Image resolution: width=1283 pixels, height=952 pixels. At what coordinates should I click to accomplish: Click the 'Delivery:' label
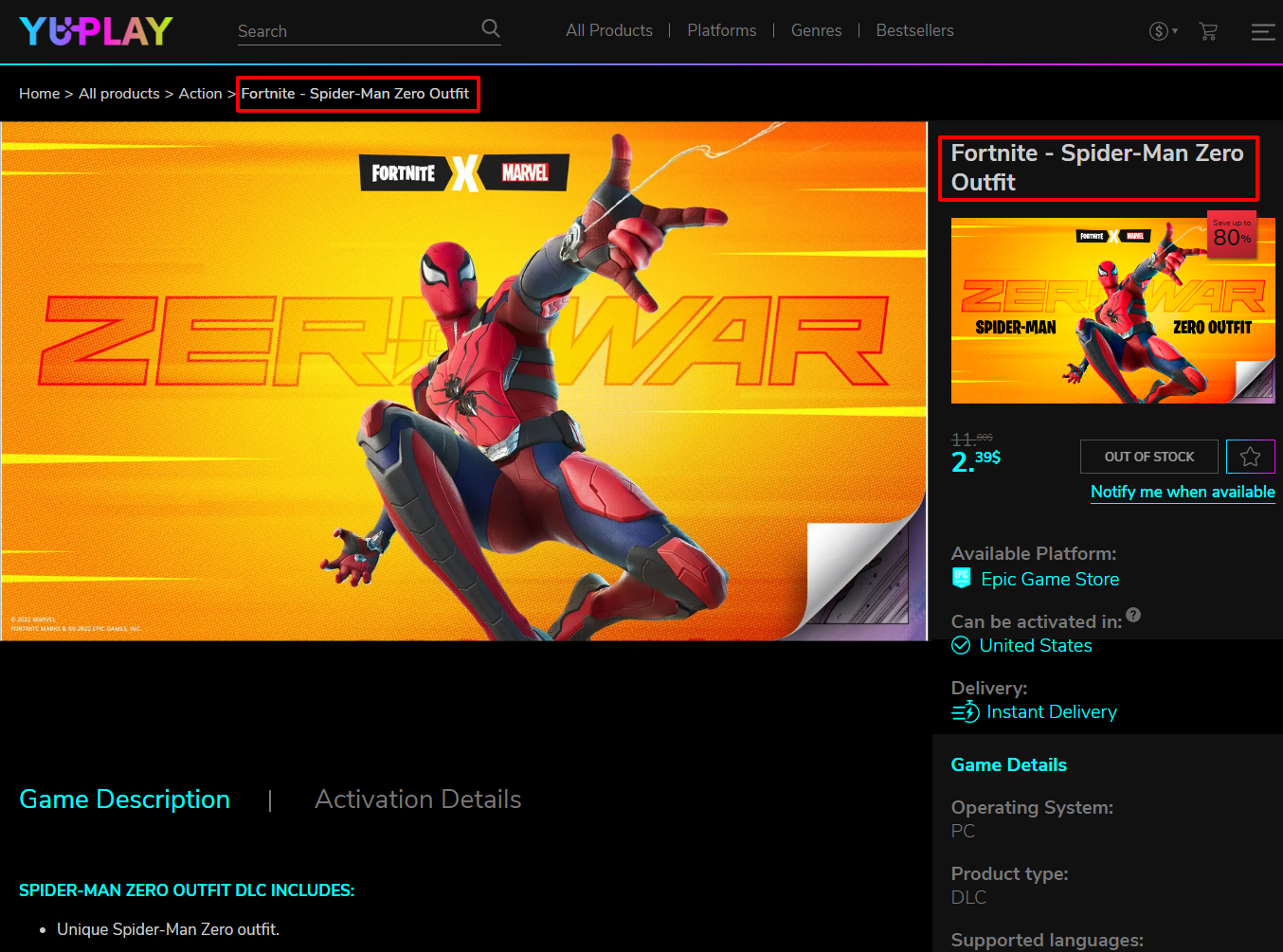pyautogui.click(x=989, y=688)
